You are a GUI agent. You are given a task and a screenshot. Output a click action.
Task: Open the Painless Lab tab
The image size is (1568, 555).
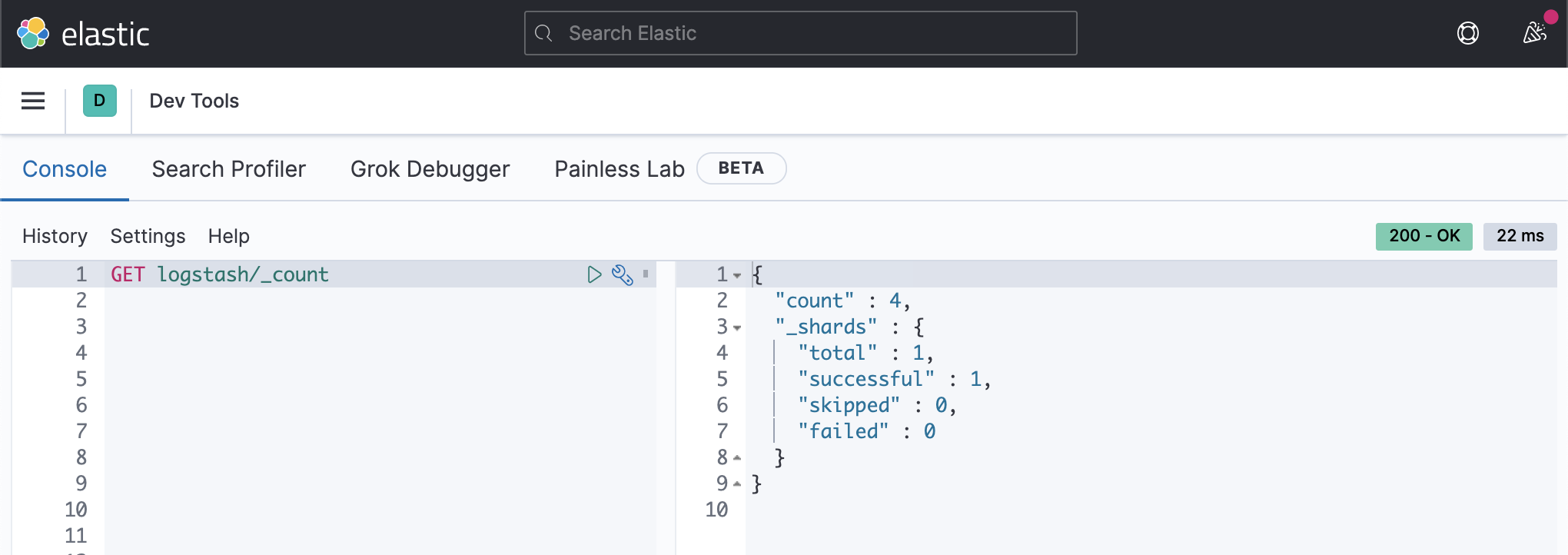click(620, 169)
